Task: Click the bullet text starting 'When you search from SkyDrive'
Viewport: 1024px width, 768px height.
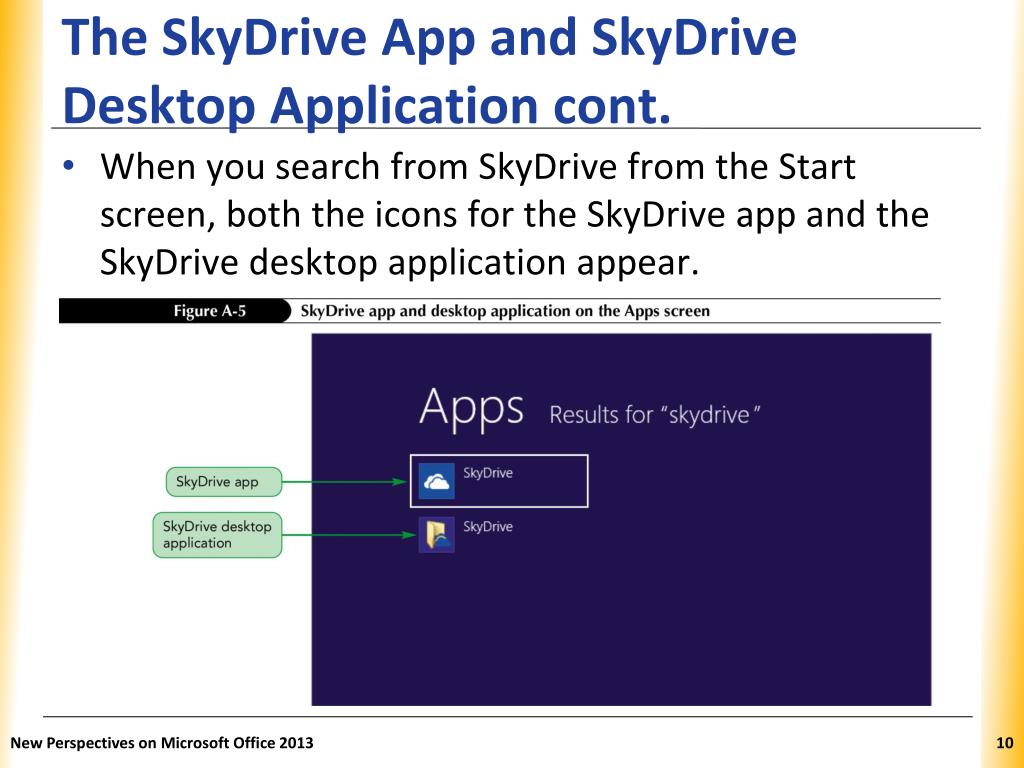Action: (x=513, y=214)
